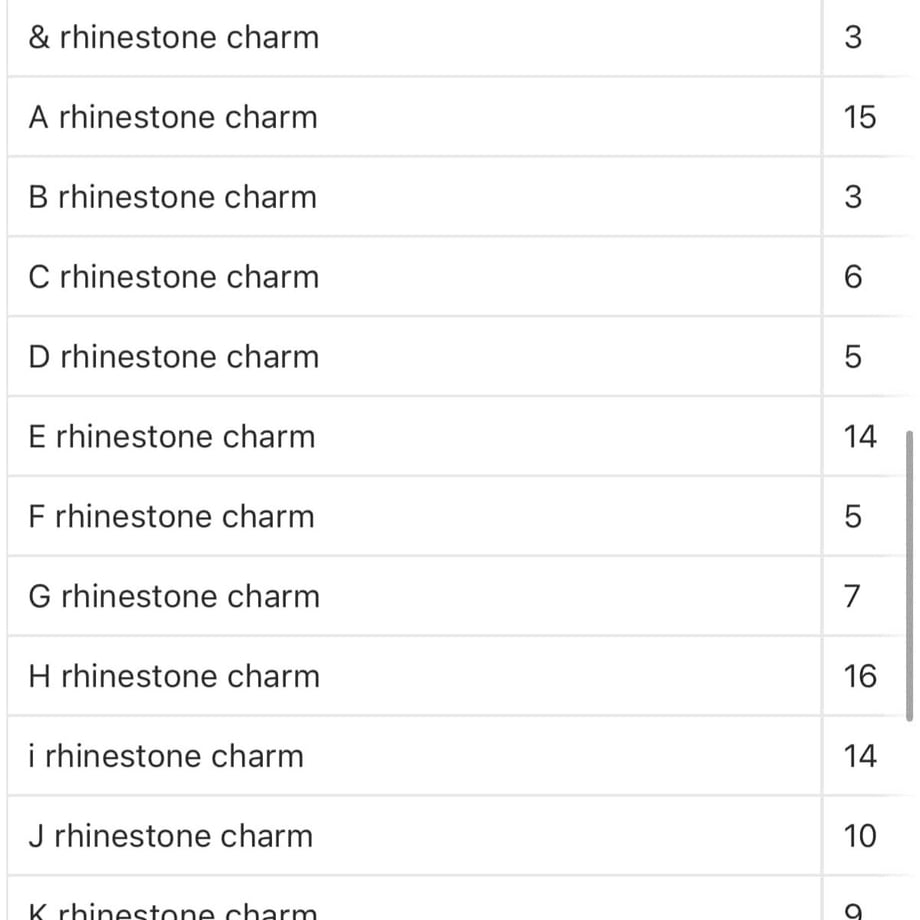Click quantity 15 for A rhinestone charm
This screenshot has width=920, height=920.
point(860,117)
